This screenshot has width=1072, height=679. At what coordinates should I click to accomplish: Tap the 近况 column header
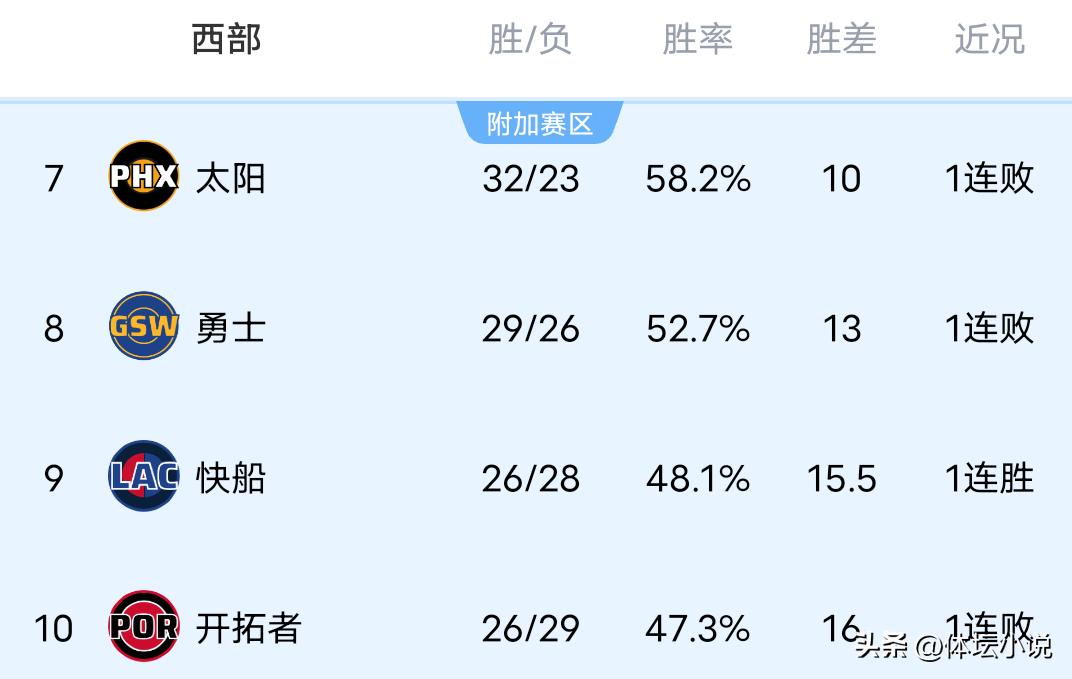tap(990, 40)
